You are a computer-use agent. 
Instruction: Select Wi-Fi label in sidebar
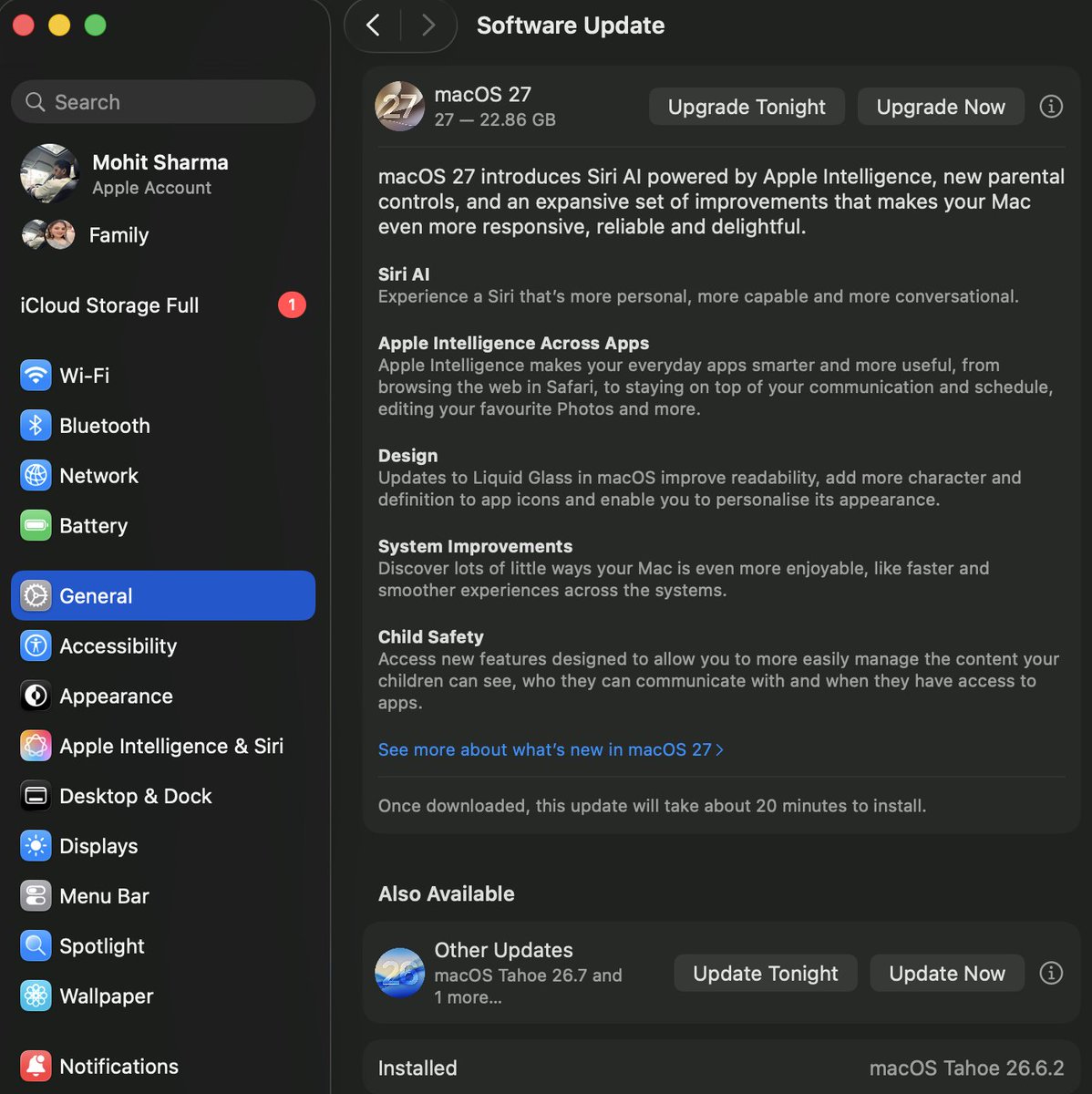(85, 376)
